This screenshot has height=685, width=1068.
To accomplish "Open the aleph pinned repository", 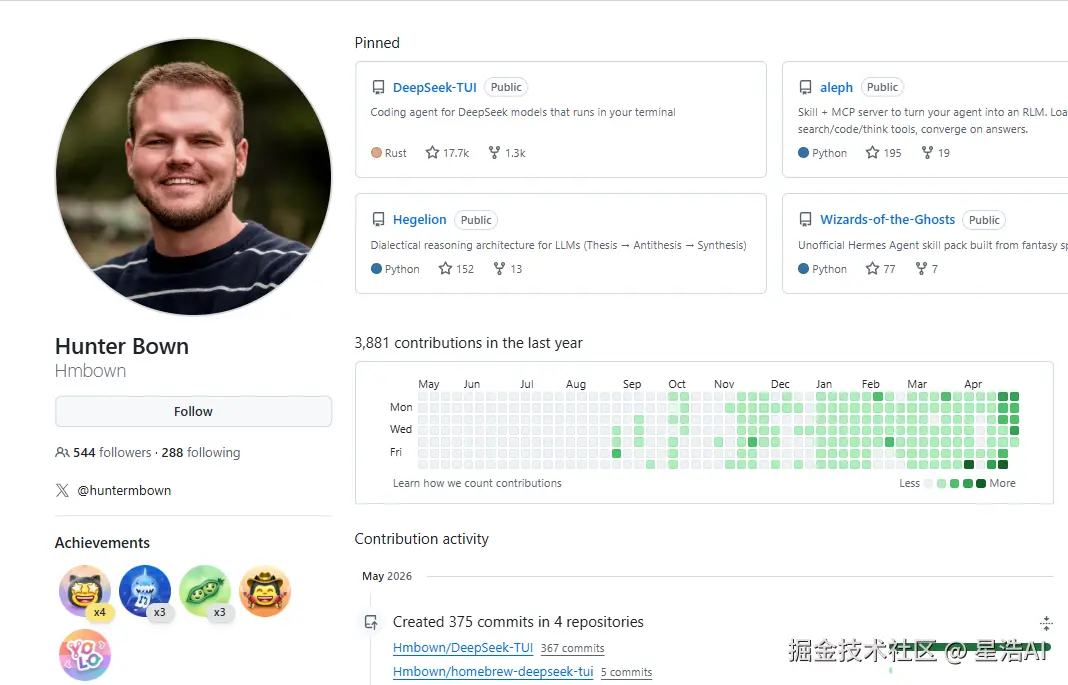I will tap(836, 87).
